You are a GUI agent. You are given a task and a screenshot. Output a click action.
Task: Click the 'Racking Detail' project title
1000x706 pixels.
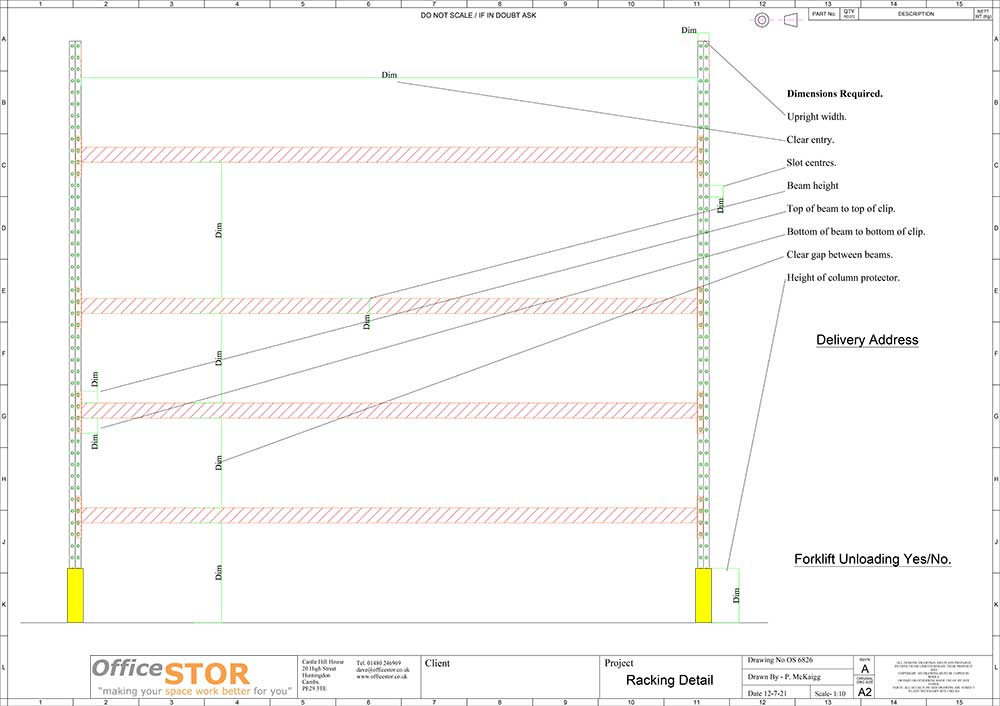point(670,681)
